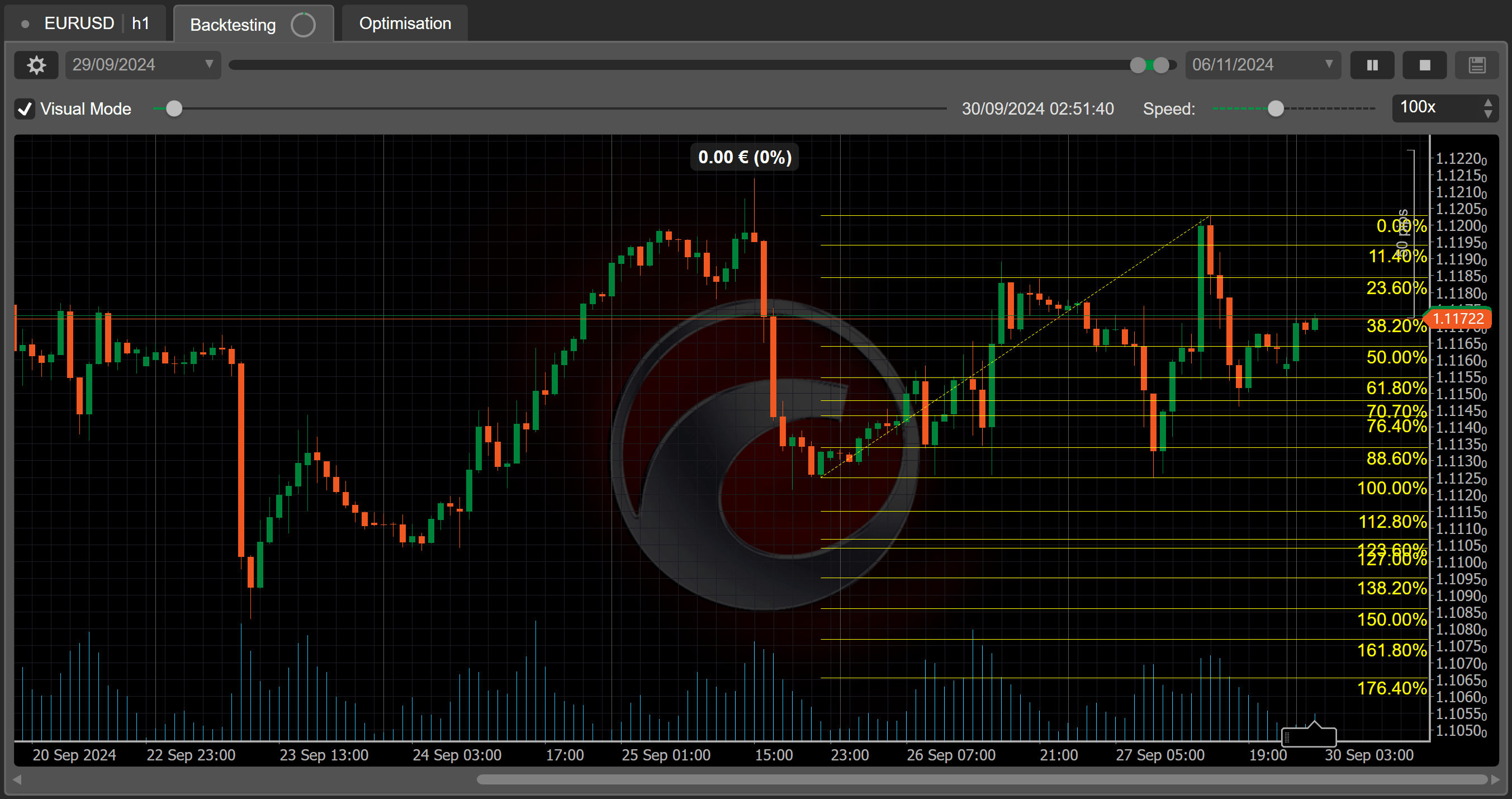Click the 0.00 € (0%) profit label

(x=745, y=157)
